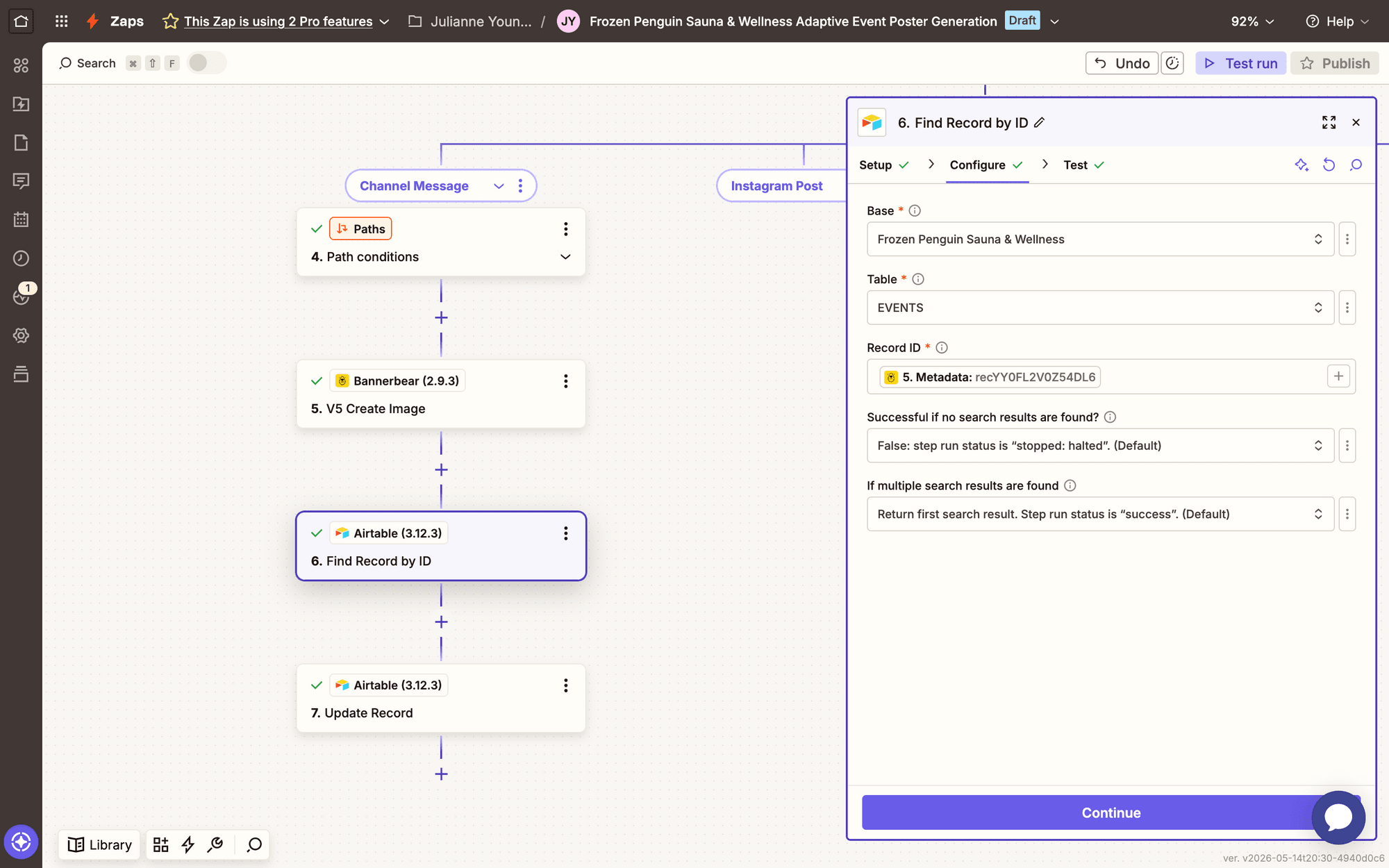Open the Julianne Youn... folder breadcrumb
This screenshot has height=868, width=1389.
coord(470,22)
